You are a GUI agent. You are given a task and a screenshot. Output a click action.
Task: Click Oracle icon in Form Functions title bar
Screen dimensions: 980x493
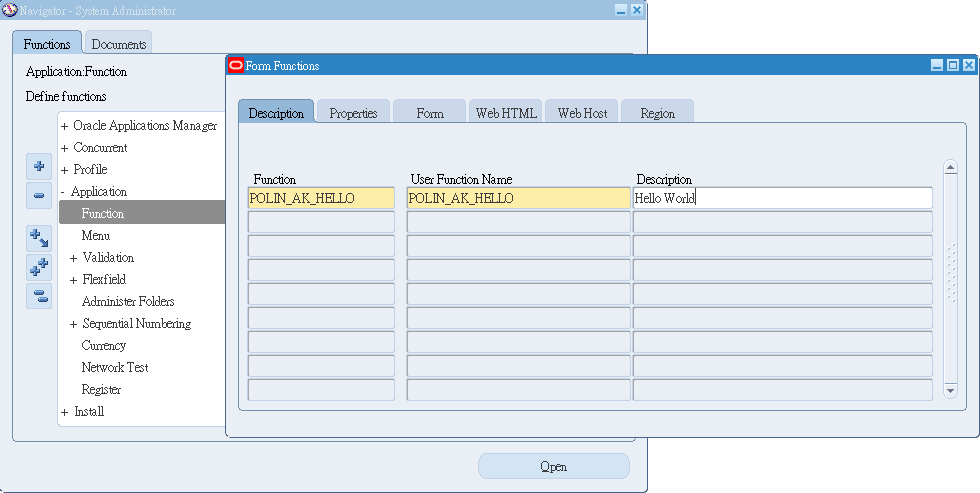(x=236, y=66)
